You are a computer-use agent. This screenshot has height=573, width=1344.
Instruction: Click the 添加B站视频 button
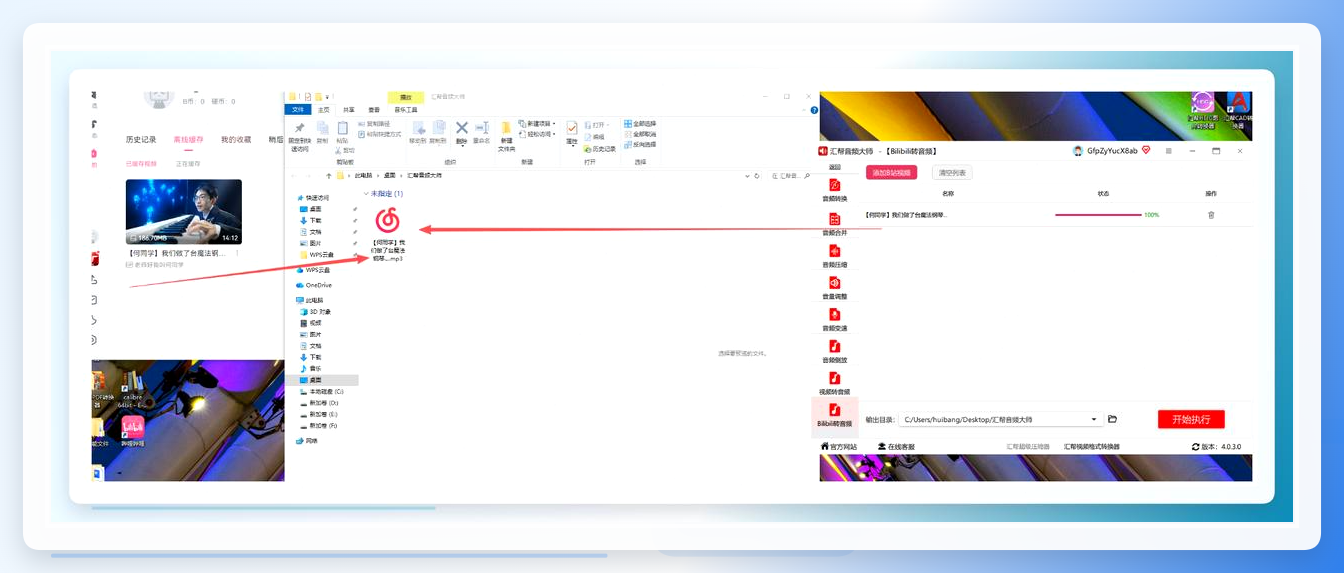tap(892, 173)
